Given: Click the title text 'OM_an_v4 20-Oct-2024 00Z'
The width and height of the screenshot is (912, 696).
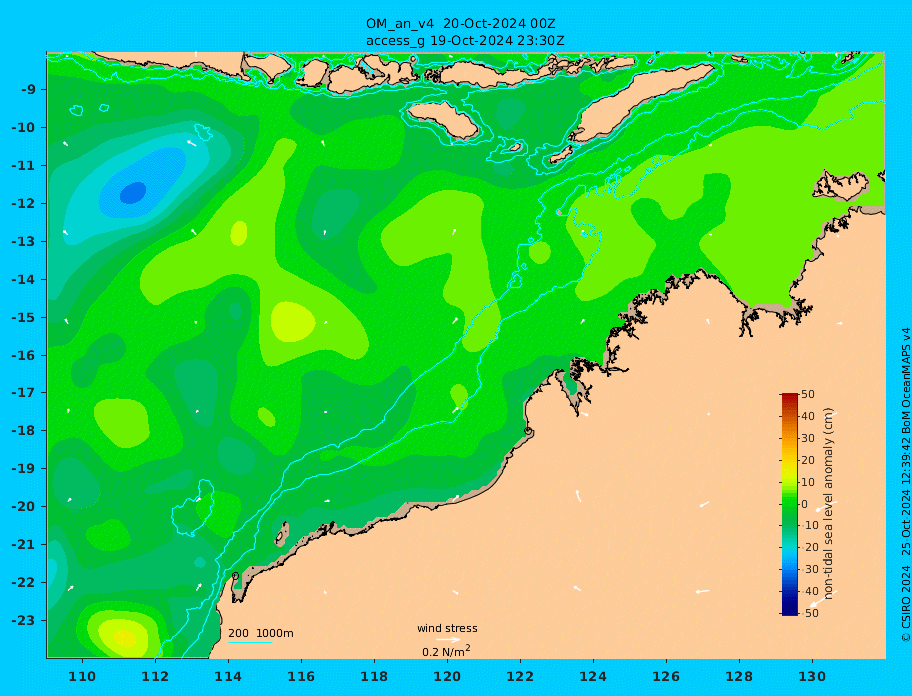Looking at the screenshot, I should [x=461, y=24].
